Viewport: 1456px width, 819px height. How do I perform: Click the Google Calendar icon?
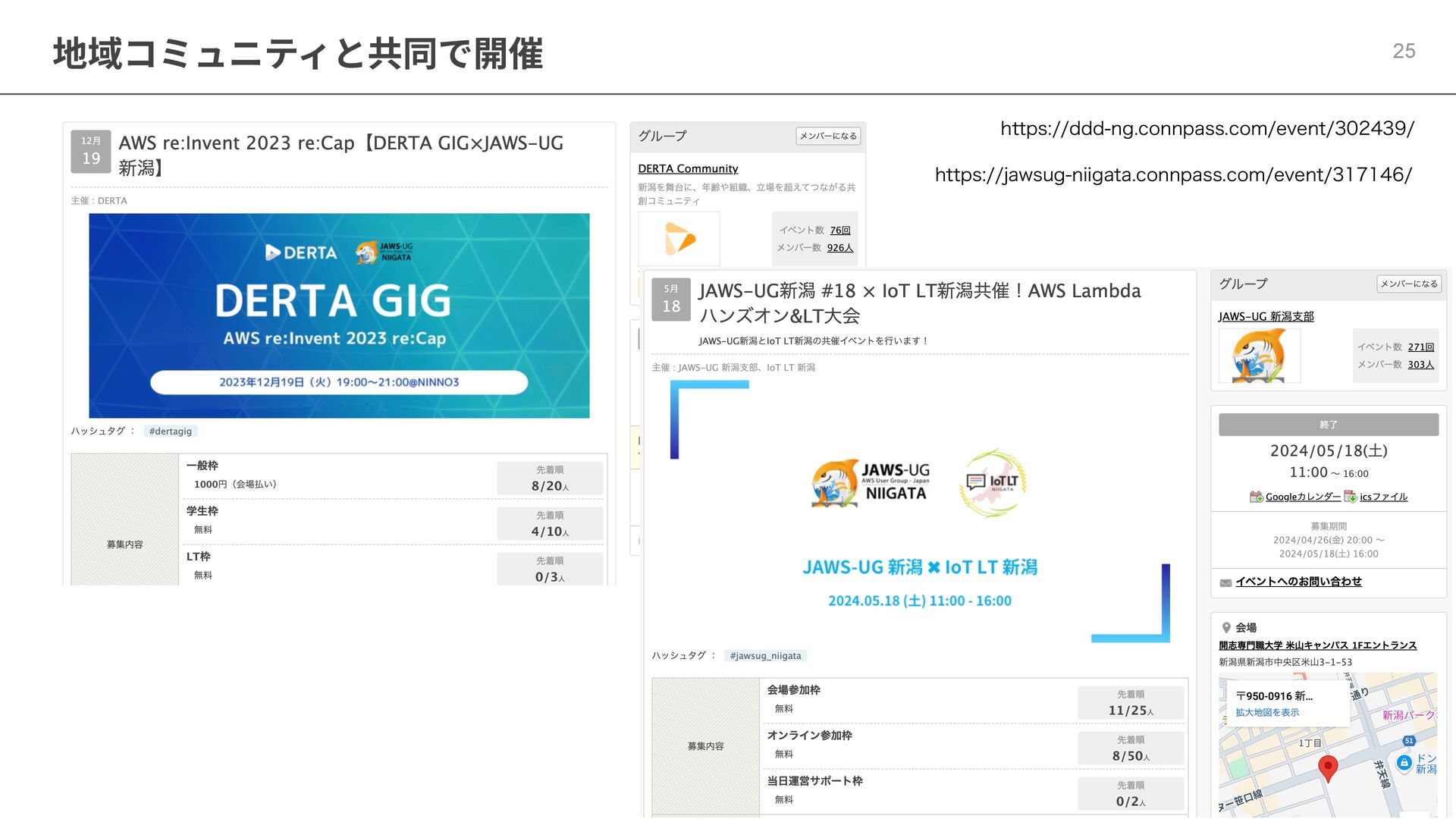point(1256,497)
